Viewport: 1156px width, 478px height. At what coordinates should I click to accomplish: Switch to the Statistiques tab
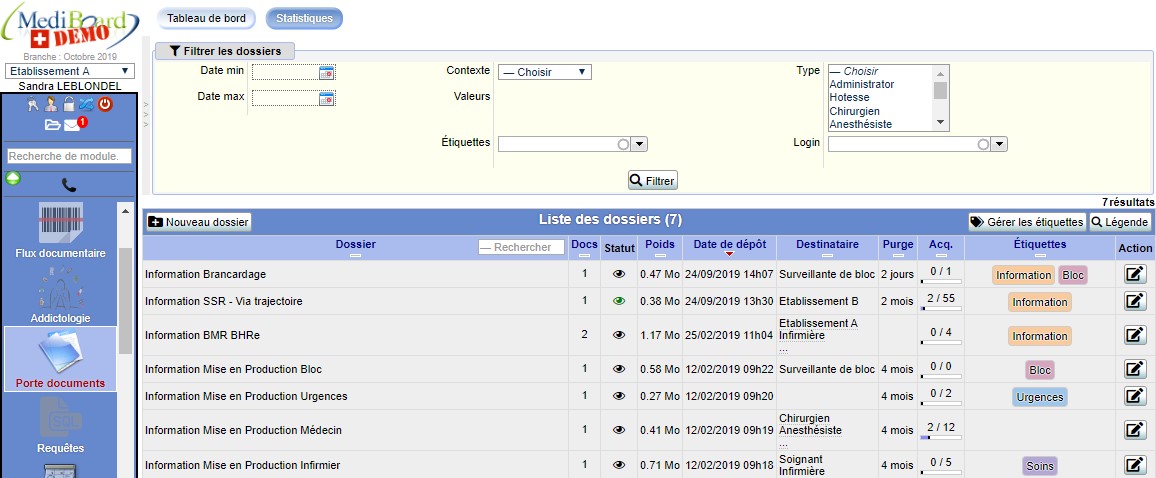(x=305, y=18)
